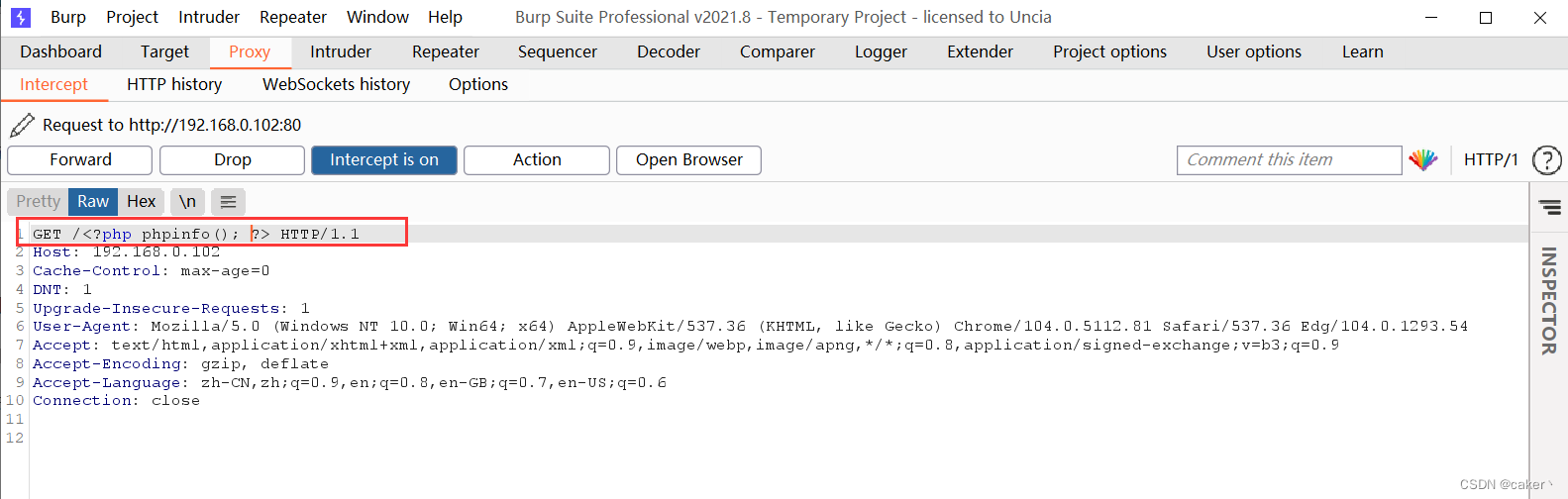Go to the Repeater tool tab
Image resolution: width=1568 pixels, height=499 pixels.
446,51
